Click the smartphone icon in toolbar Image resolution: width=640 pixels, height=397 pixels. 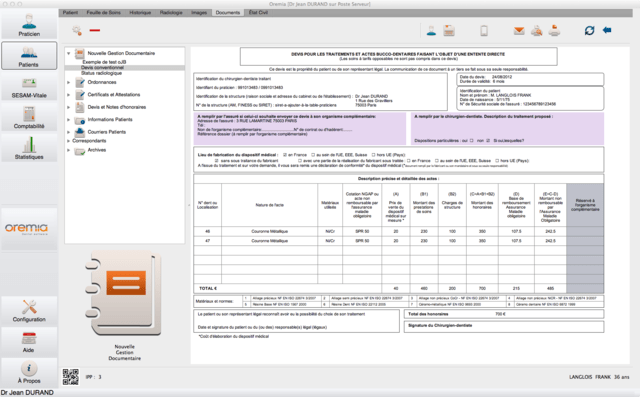(484, 31)
